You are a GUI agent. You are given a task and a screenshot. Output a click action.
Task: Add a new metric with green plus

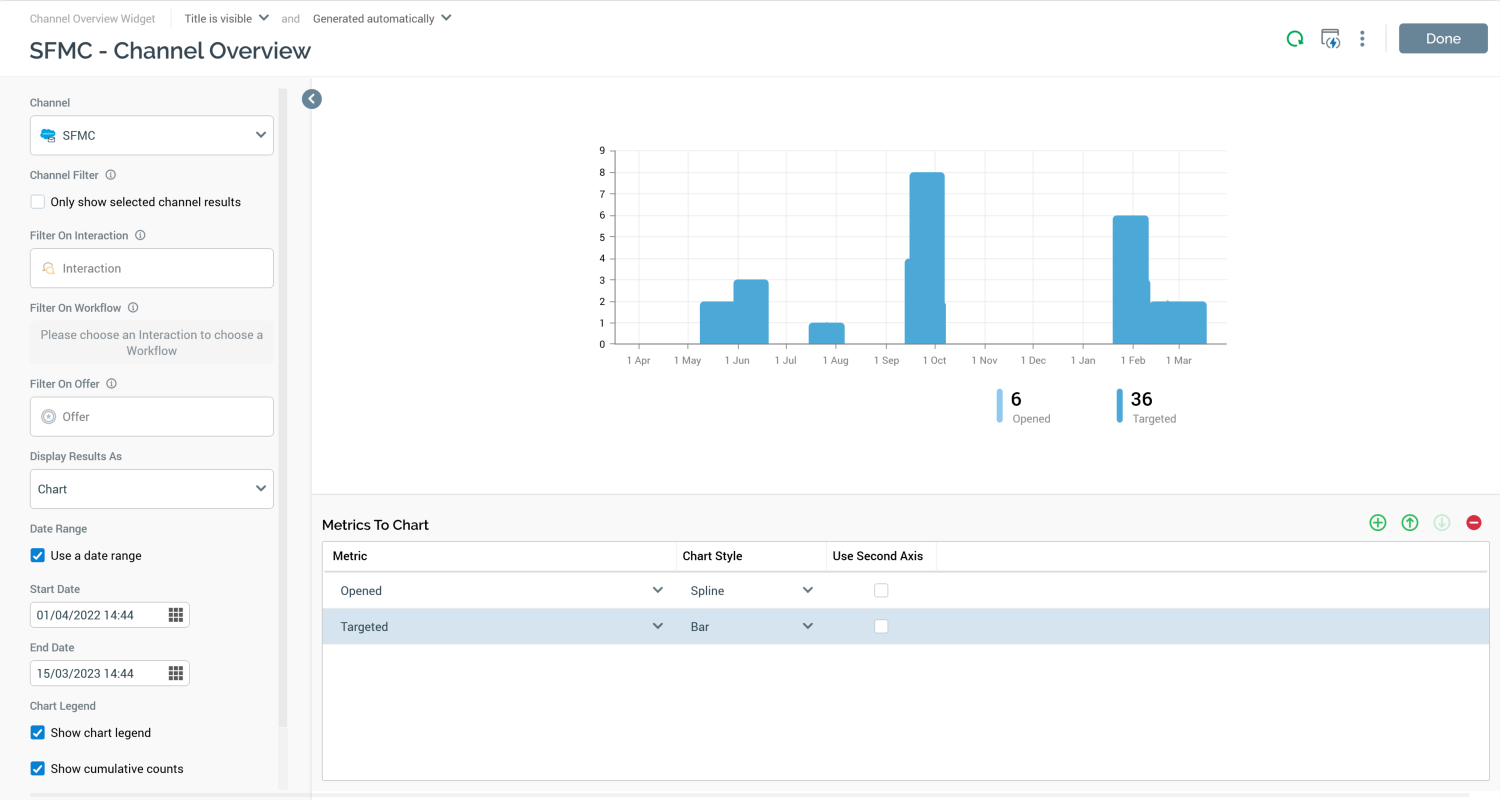pyautogui.click(x=1378, y=522)
